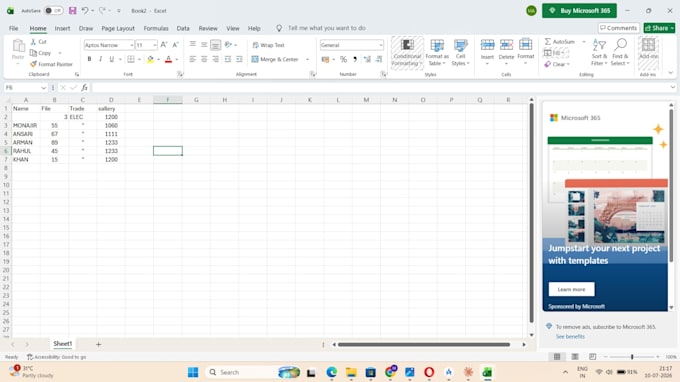
Task: Toggle the AutoSave switch
Action: pos(53,10)
